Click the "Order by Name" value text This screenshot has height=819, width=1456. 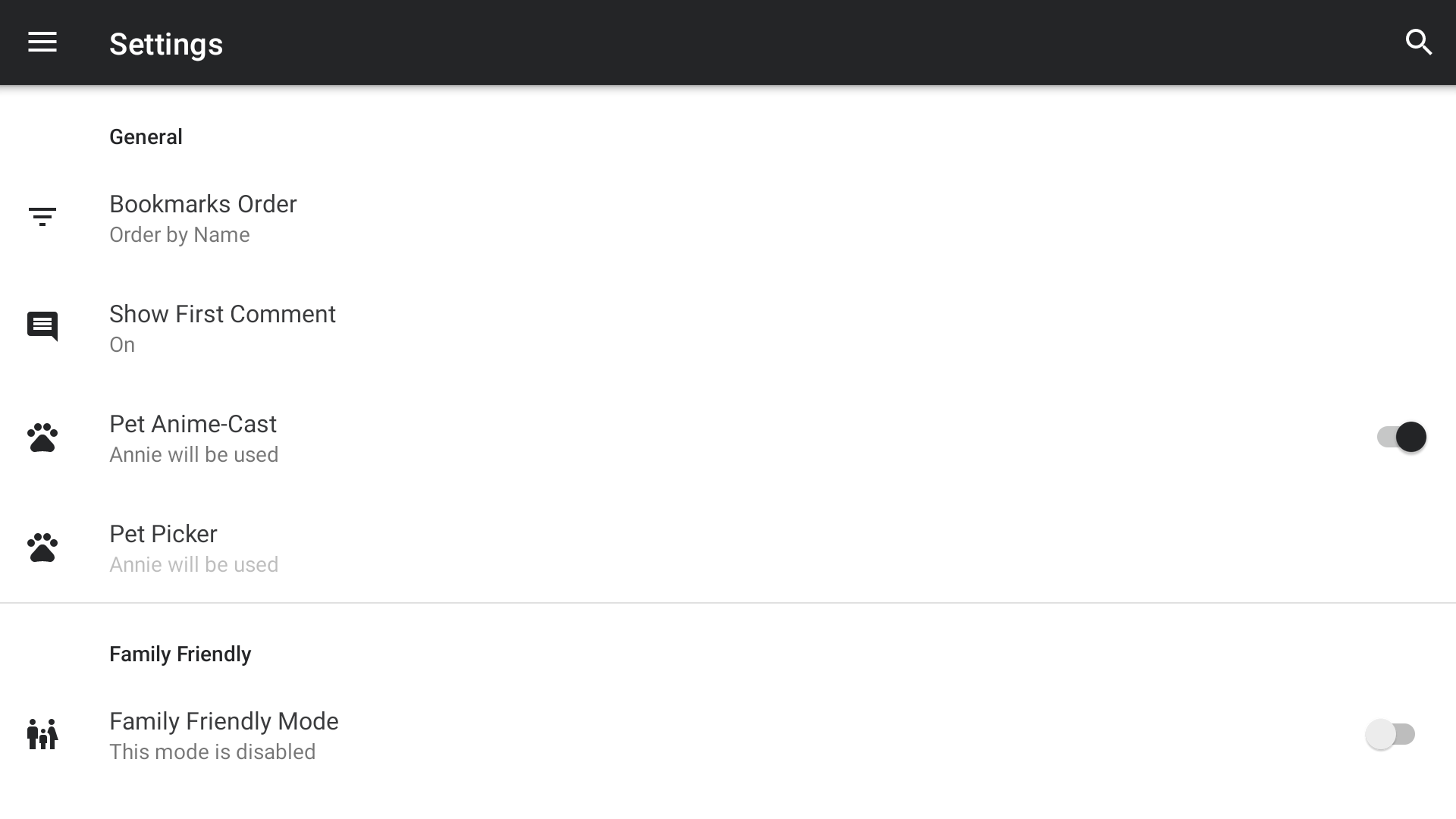179,235
